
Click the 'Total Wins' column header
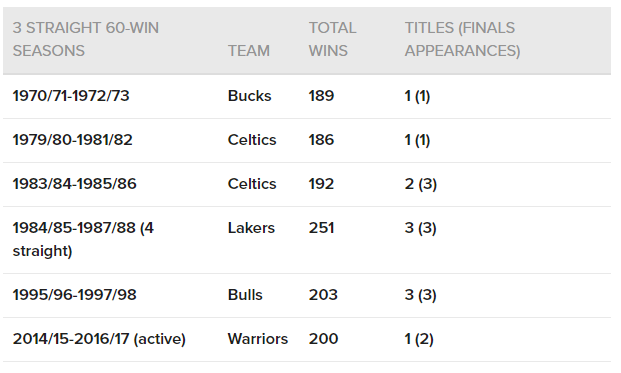pyautogui.click(x=332, y=39)
